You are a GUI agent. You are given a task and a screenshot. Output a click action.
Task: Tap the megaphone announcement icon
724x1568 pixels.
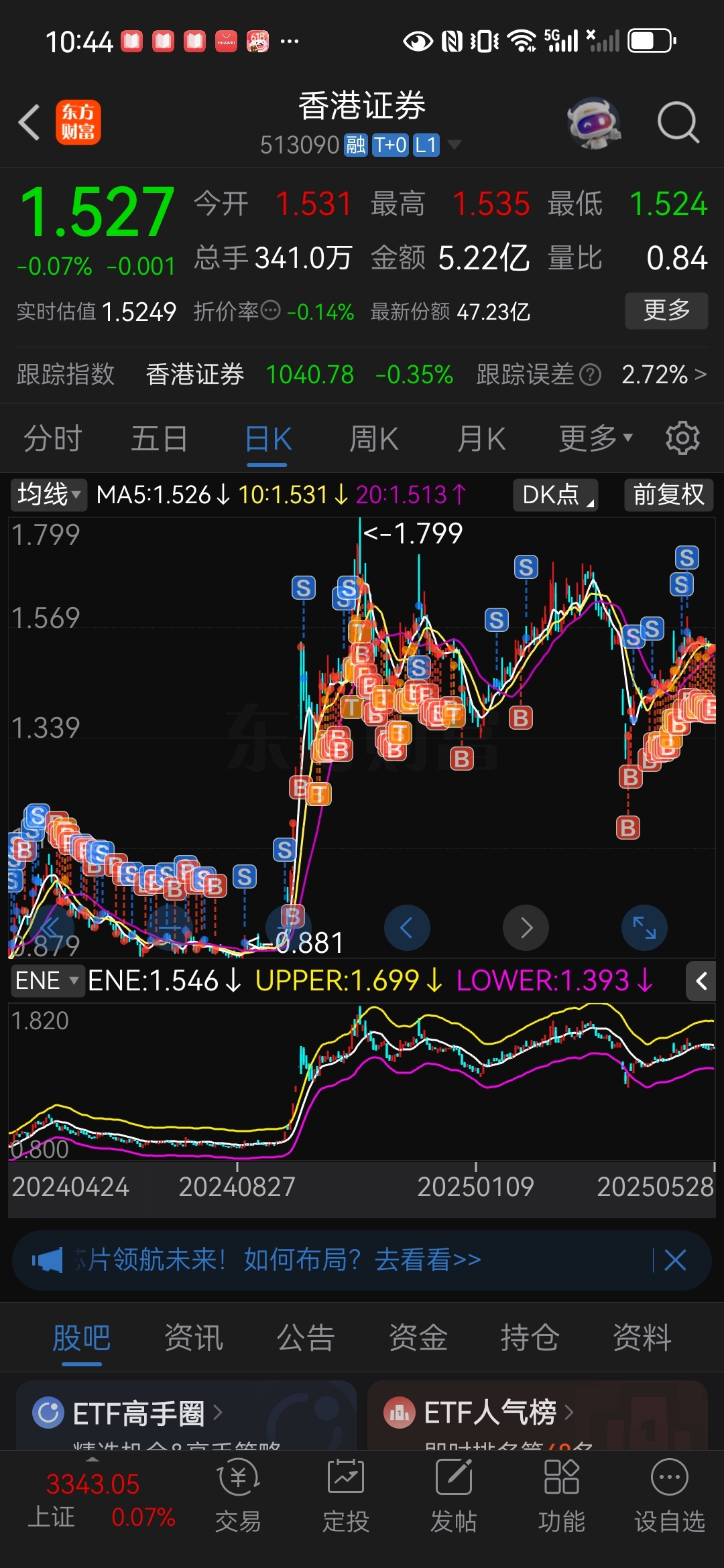pos(48,1260)
